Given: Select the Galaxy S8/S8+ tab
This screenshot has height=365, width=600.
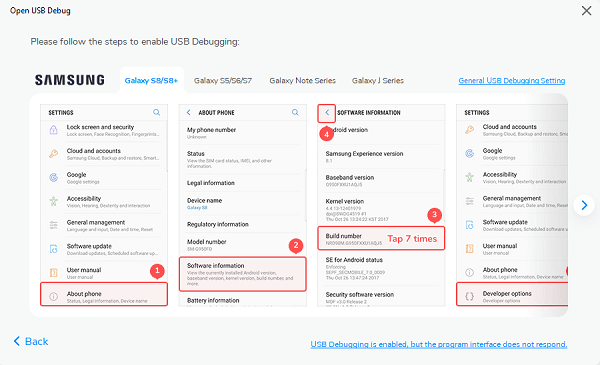Looking at the screenshot, I should (x=151, y=80).
